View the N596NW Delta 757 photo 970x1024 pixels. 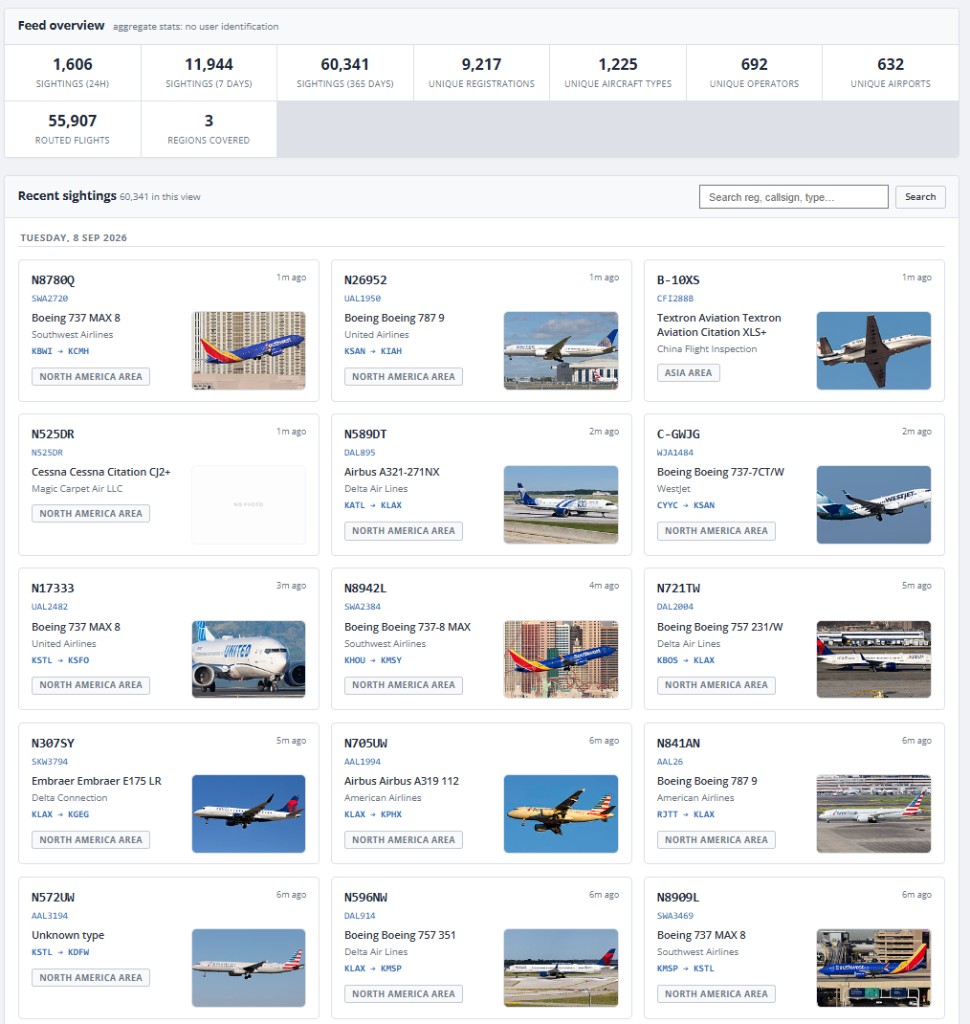[x=560, y=968]
